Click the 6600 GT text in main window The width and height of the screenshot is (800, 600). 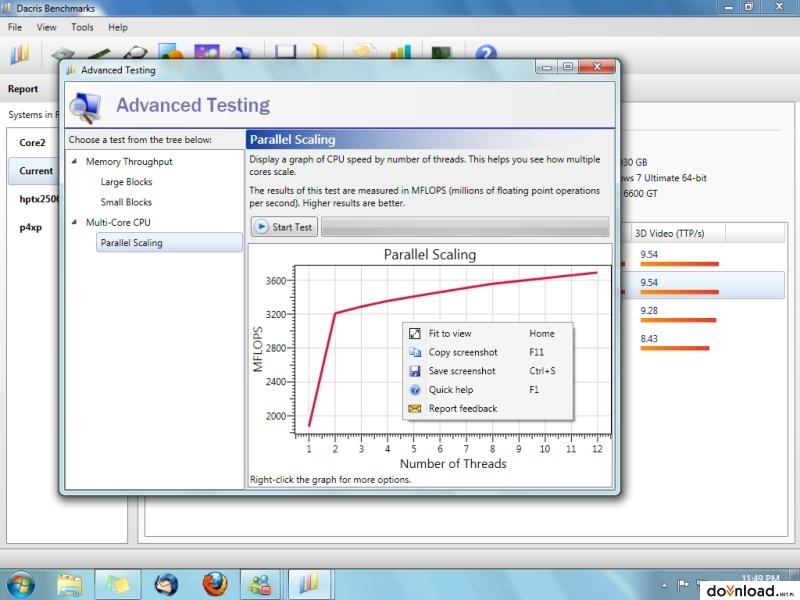tap(640, 193)
